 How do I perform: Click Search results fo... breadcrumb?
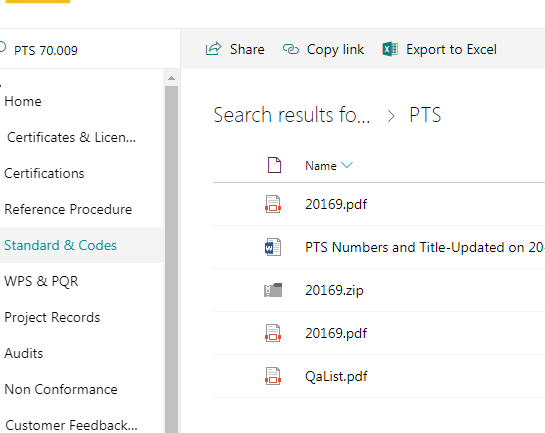pyautogui.click(x=292, y=115)
